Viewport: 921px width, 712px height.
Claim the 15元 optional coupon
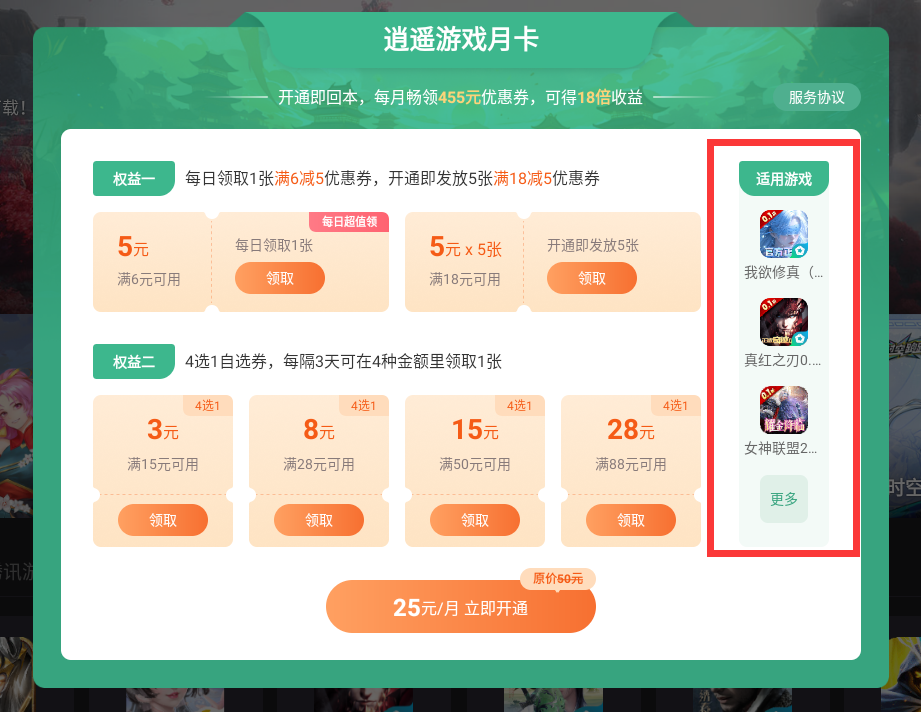[475, 520]
